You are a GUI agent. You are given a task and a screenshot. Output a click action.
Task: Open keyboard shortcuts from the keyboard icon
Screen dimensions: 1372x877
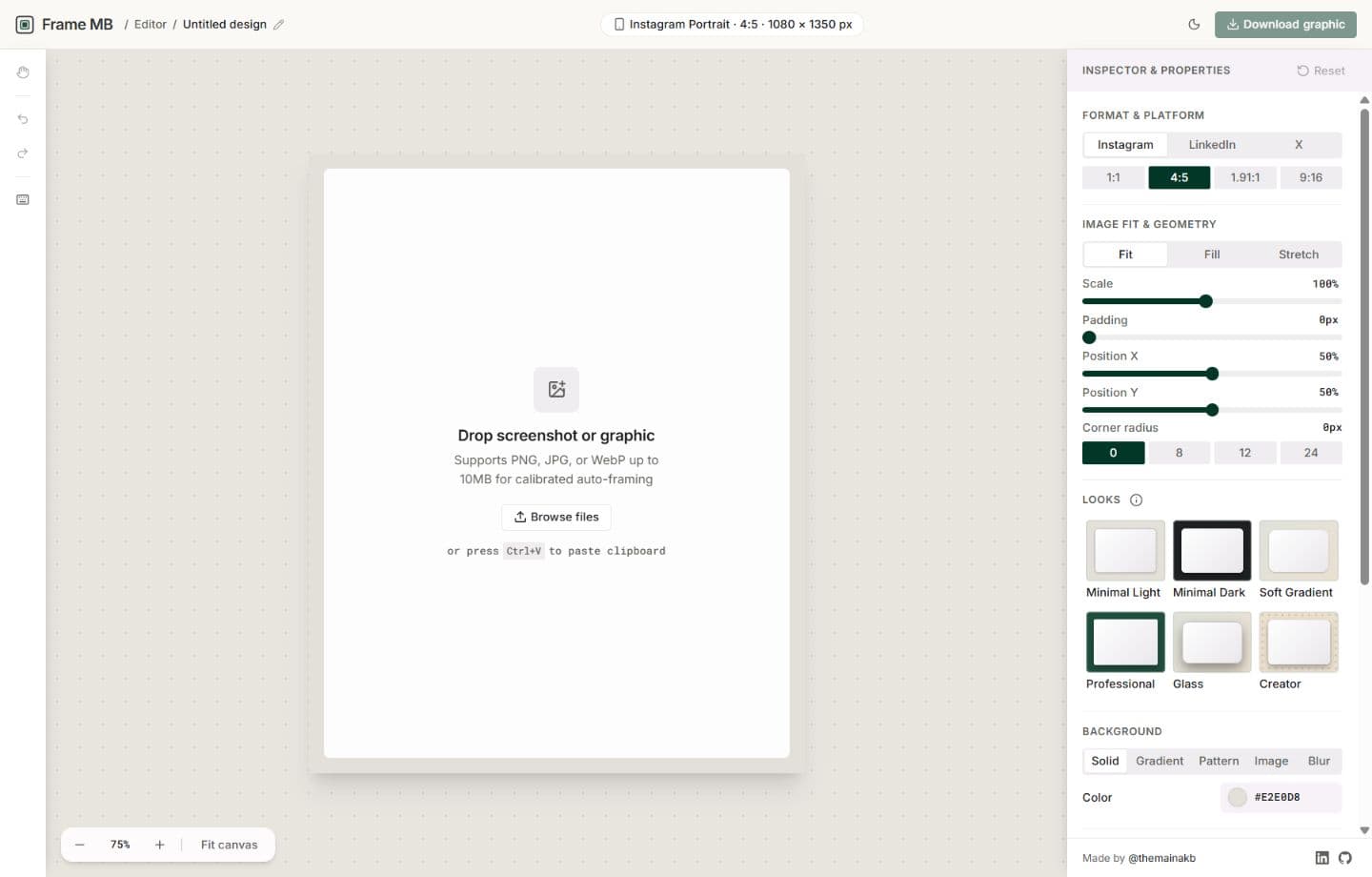pos(23,200)
